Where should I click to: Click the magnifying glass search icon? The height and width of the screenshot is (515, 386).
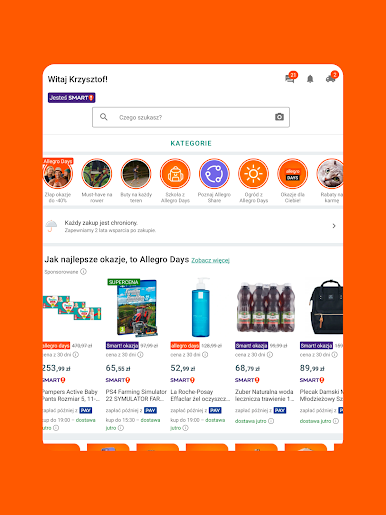[104, 117]
